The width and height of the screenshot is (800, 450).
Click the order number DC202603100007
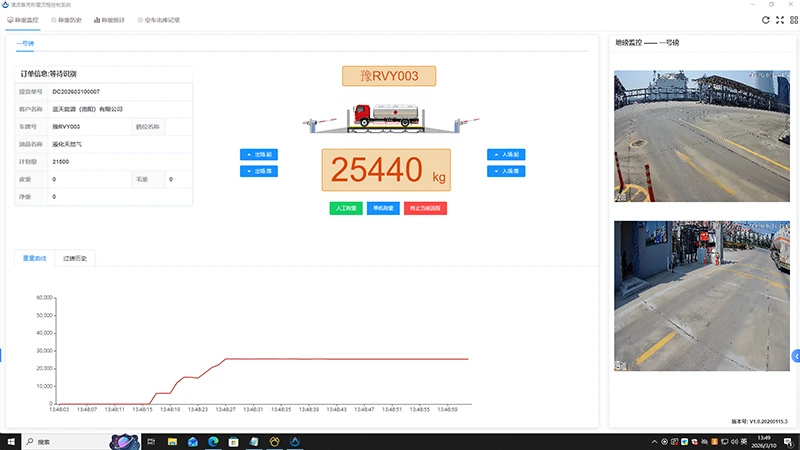coord(76,92)
